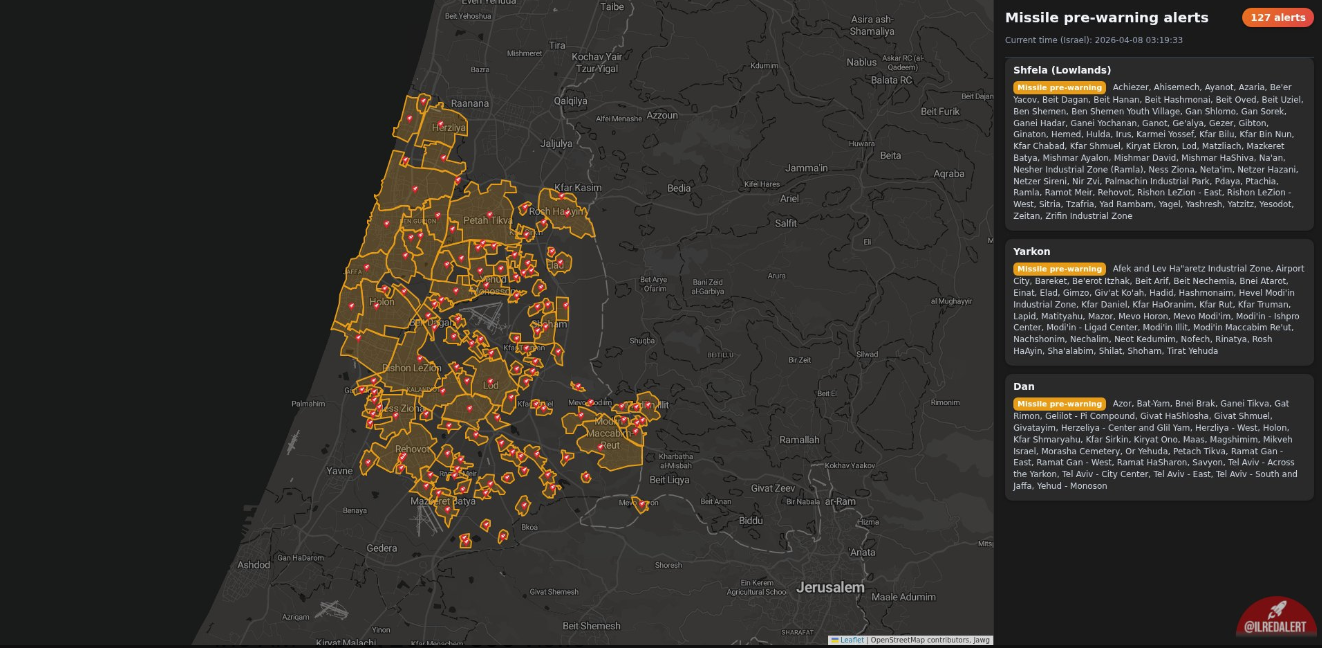This screenshot has height=648, width=1322.
Task: Click the Missile pre-warning badge in the Dan card
Action: point(1060,404)
